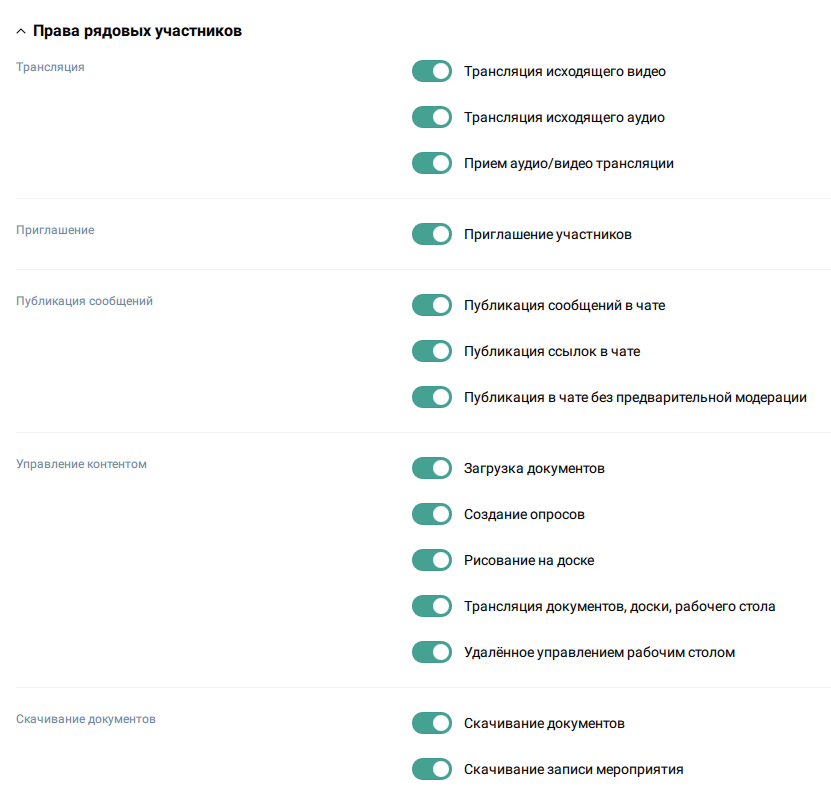This screenshot has height=793, width=831.
Task: Switch off Удалённое управлением рабочим столом
Action: pyautogui.click(x=432, y=652)
